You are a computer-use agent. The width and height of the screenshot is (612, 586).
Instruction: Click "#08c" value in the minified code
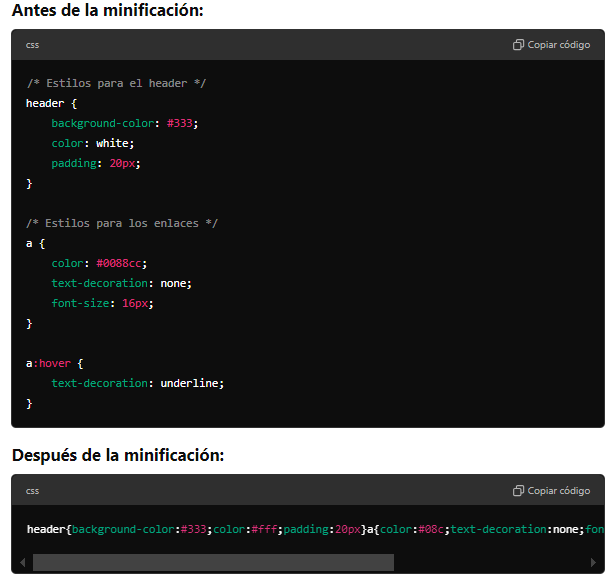pos(431,529)
